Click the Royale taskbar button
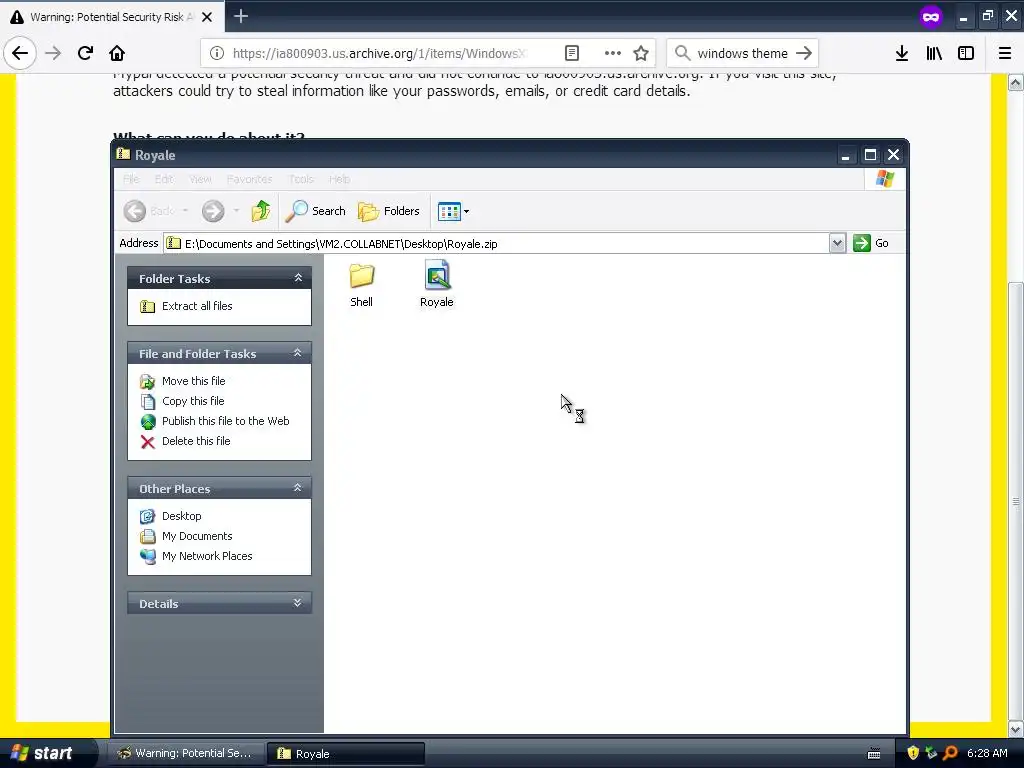Viewport: 1024px width, 768px height. pyautogui.click(x=345, y=753)
